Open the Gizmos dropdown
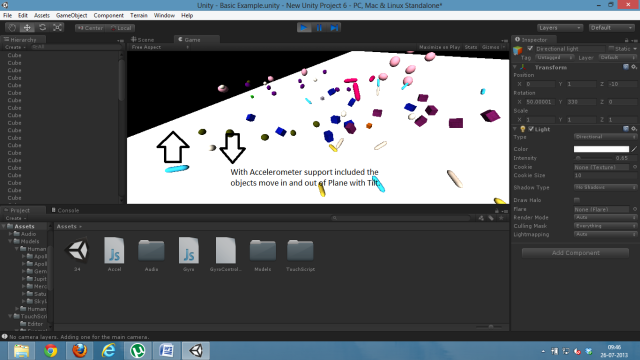The image size is (640, 360). coord(493,47)
